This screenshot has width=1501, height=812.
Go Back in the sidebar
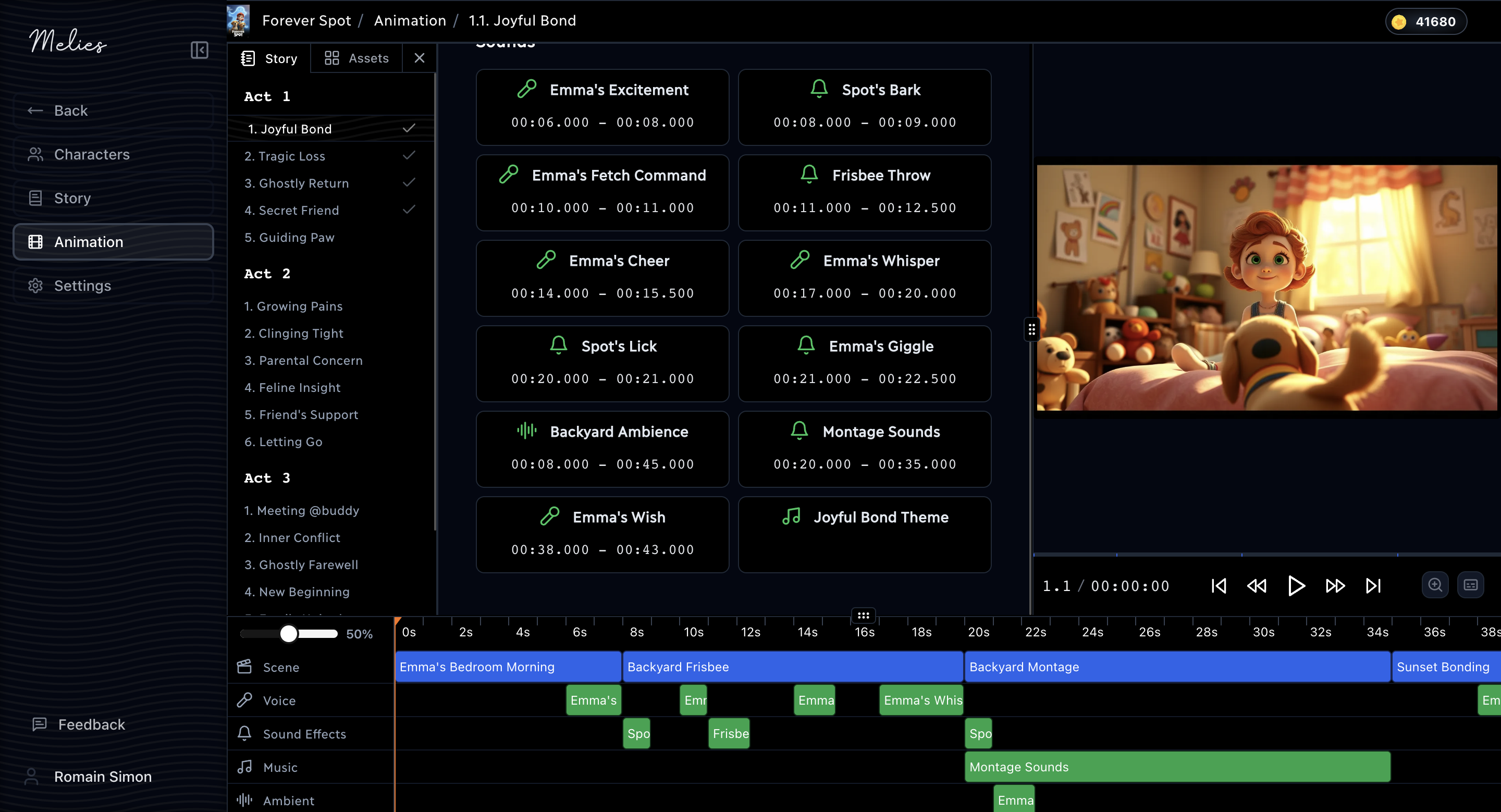113,110
